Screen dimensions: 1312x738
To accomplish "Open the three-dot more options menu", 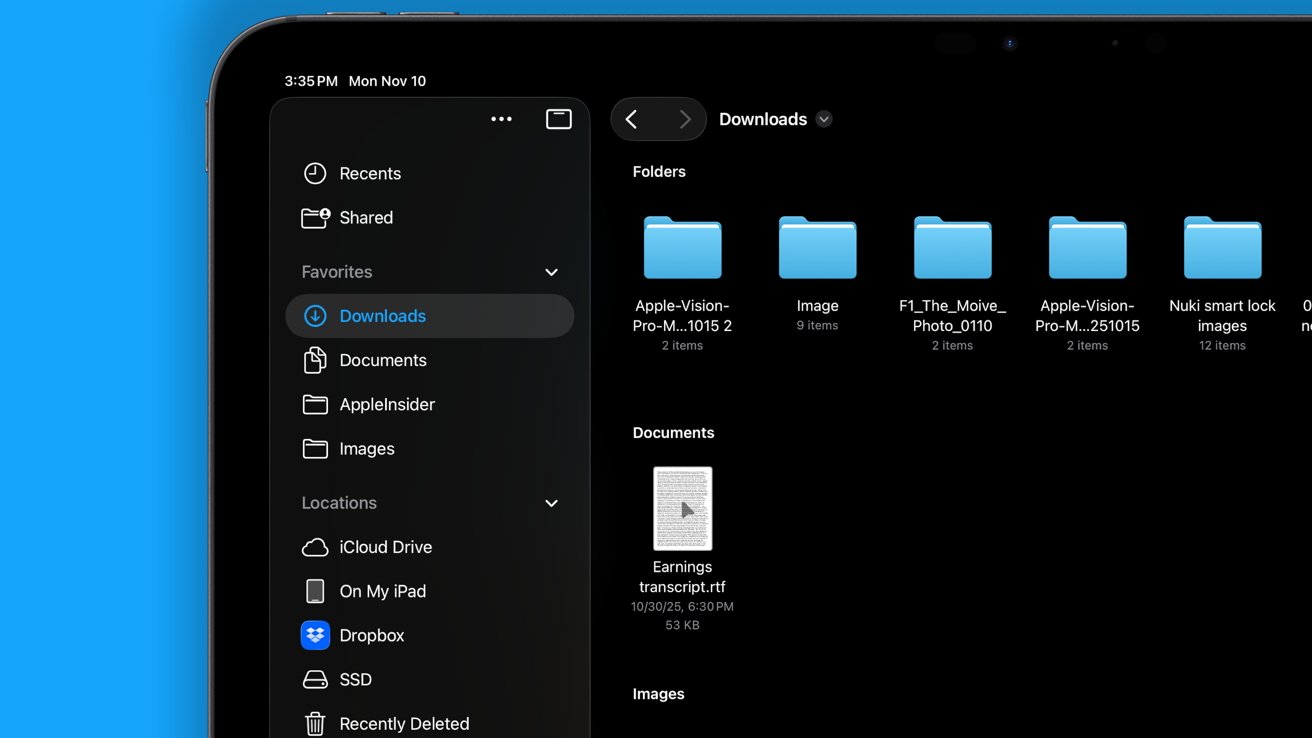I will tap(501, 119).
